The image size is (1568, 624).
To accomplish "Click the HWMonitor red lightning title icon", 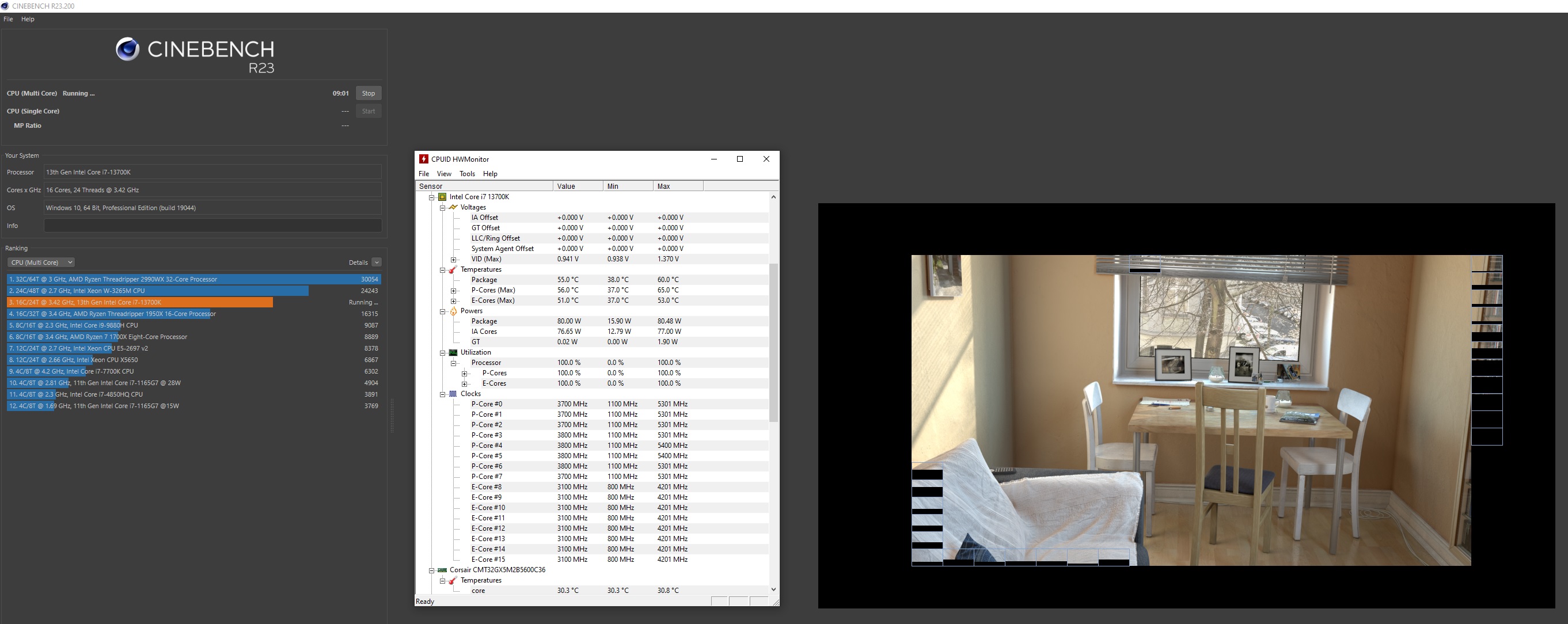I will 424,159.
